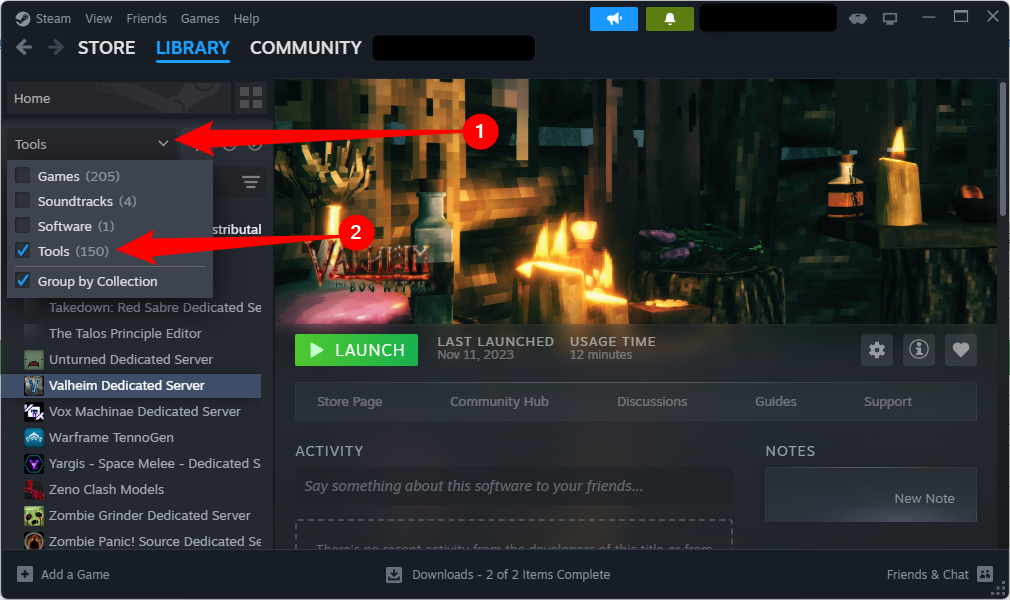Open the Store Page link
Image resolution: width=1010 pixels, height=600 pixels.
pos(349,401)
